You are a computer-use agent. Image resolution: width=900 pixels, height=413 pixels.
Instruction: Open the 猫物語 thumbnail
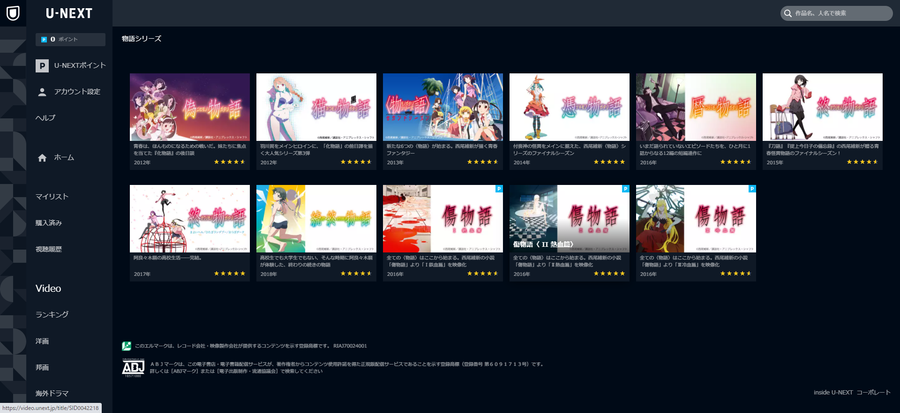316,107
